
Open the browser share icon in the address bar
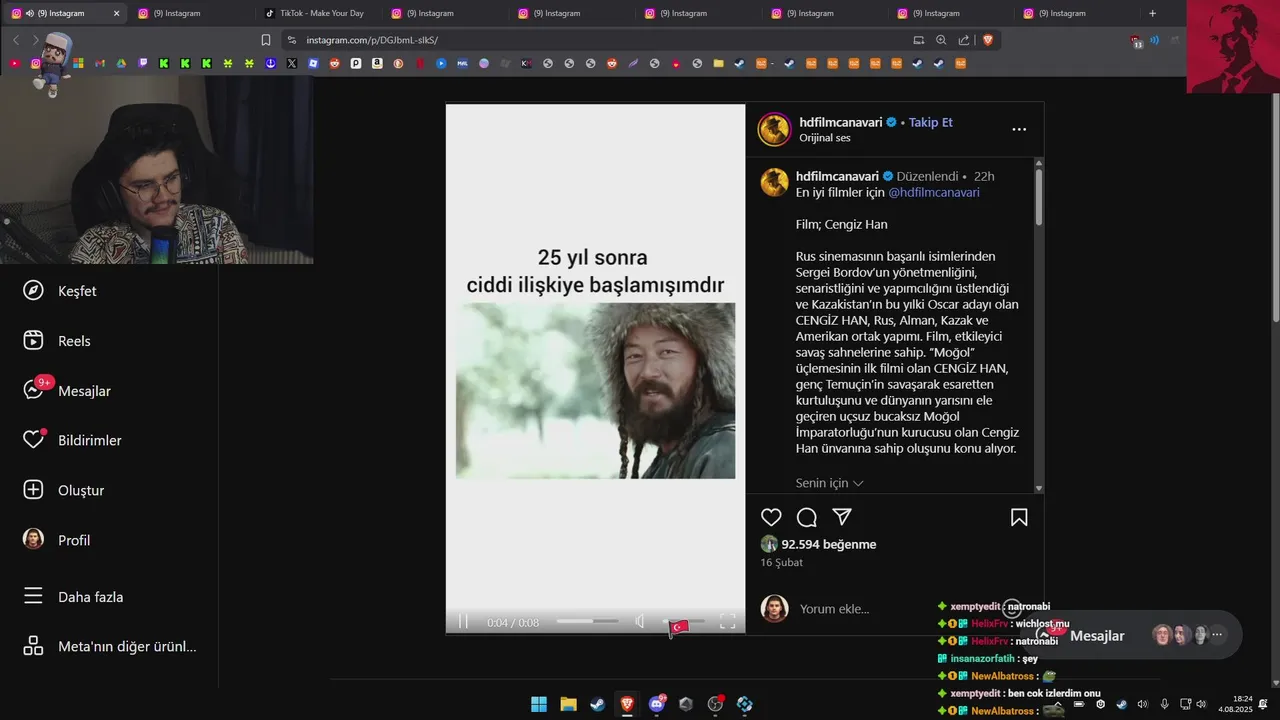point(964,40)
